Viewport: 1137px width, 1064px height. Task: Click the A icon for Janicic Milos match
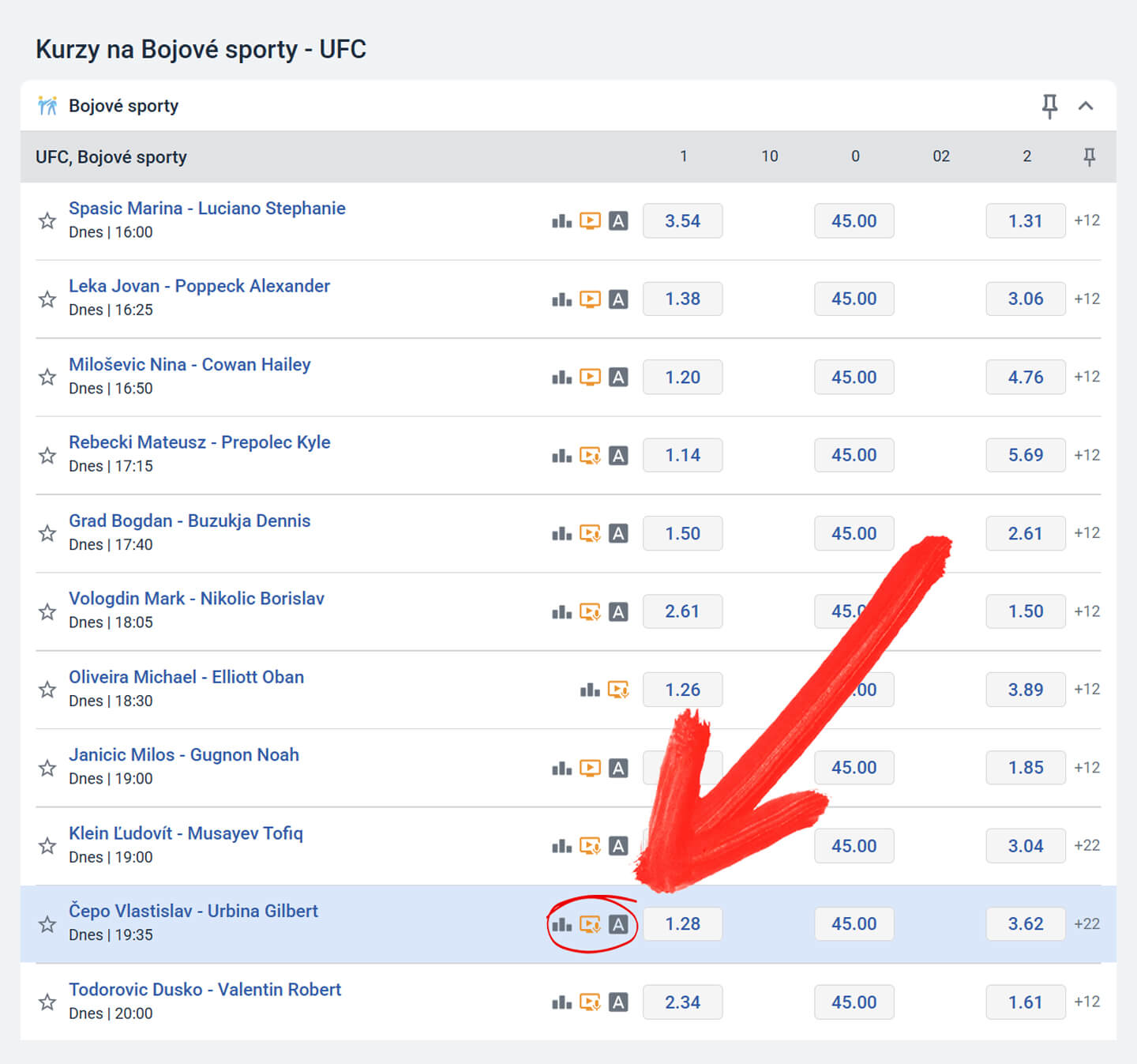click(619, 768)
